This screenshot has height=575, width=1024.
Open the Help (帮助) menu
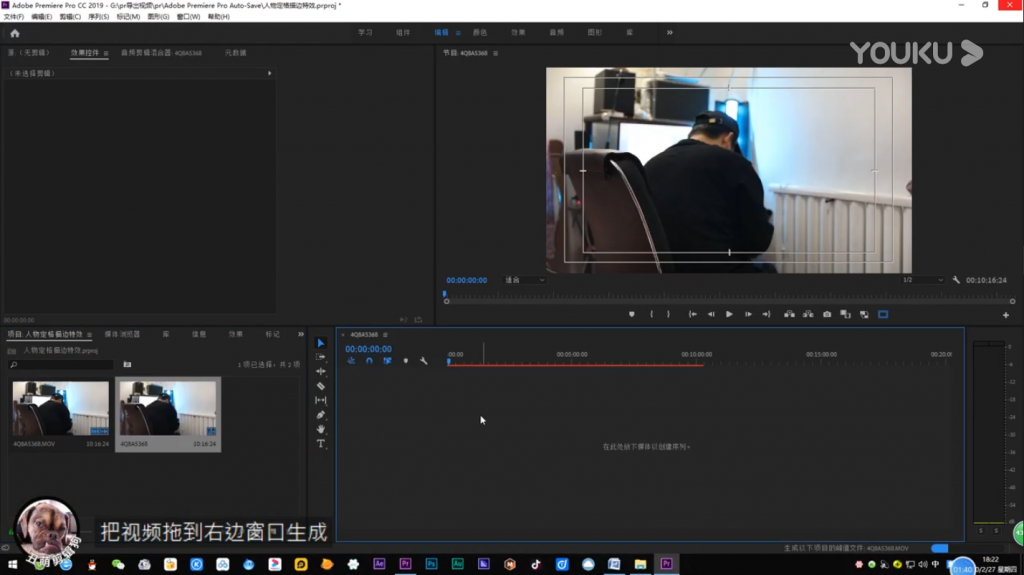(x=219, y=16)
